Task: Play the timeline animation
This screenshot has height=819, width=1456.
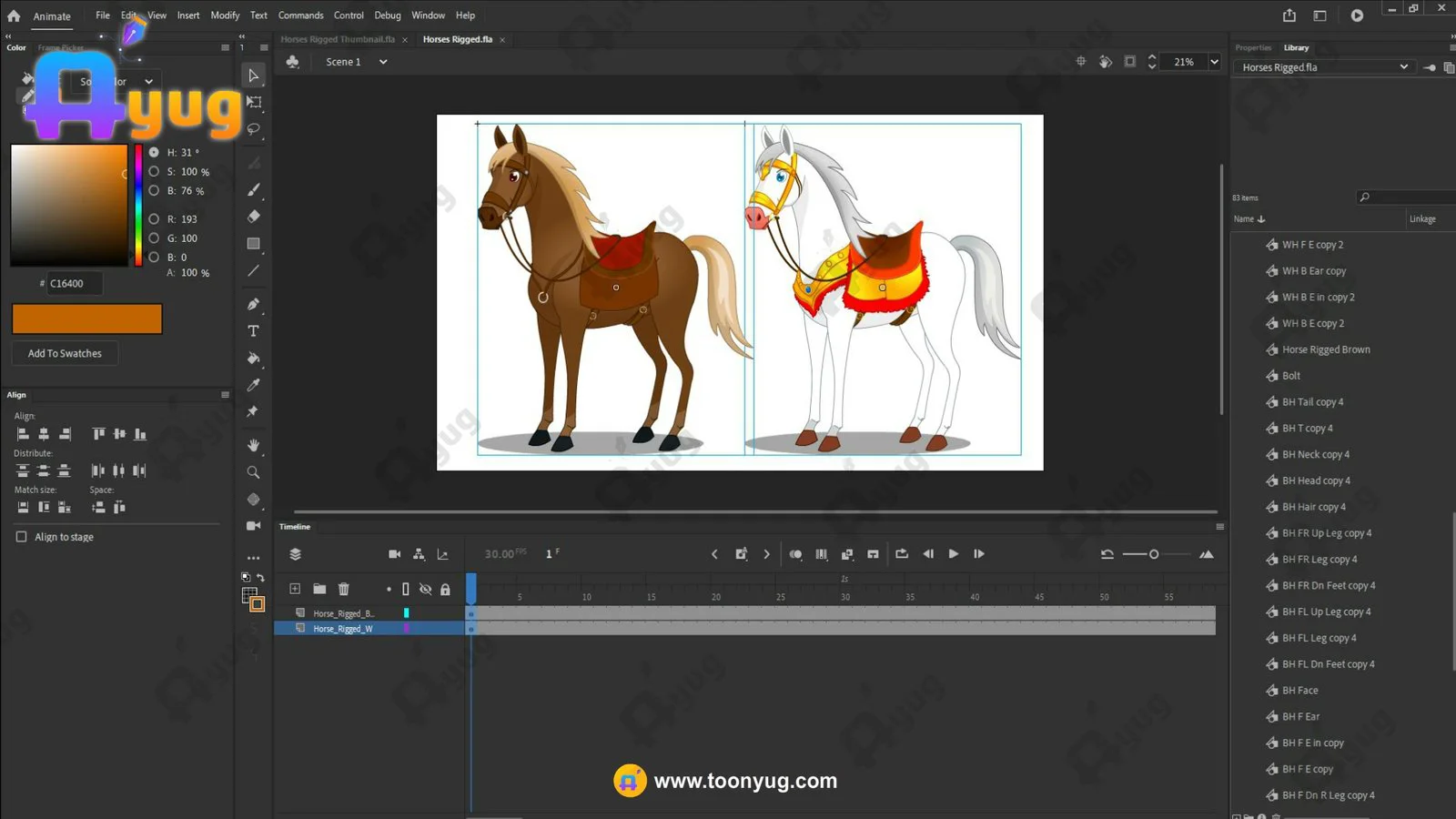Action: click(x=953, y=553)
